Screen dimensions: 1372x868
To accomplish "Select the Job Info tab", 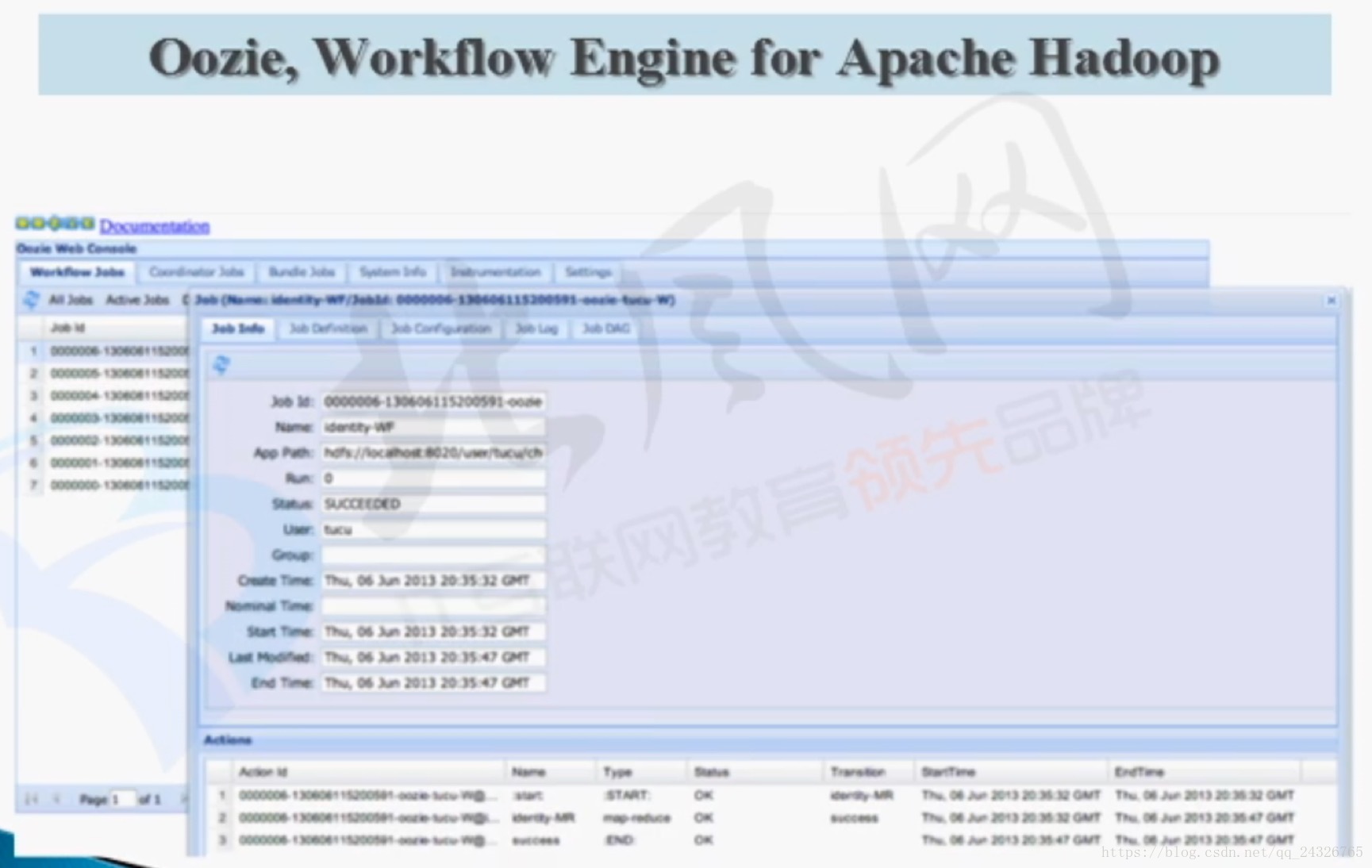I will coord(238,328).
